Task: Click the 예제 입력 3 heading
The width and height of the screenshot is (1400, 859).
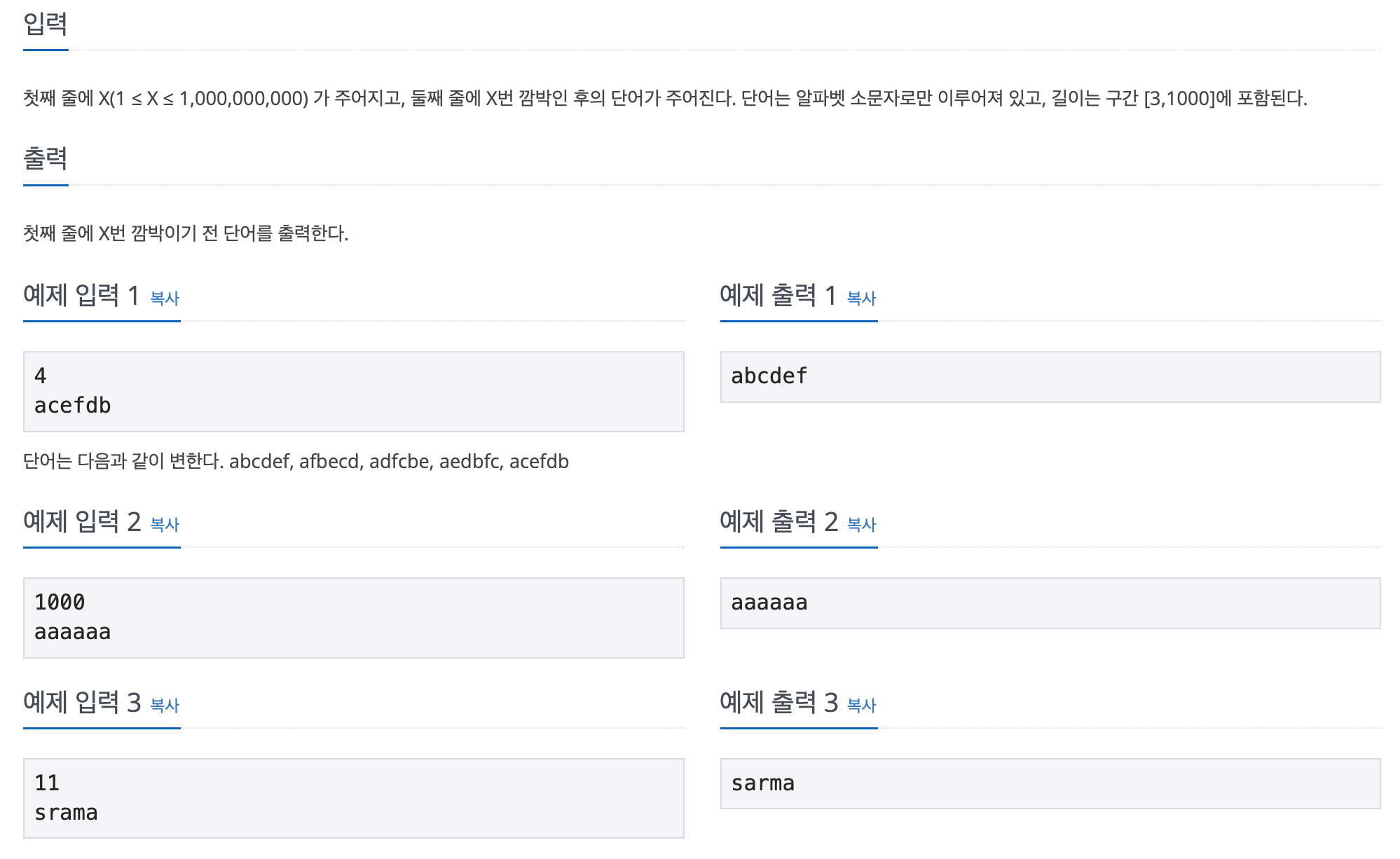Action: [83, 703]
